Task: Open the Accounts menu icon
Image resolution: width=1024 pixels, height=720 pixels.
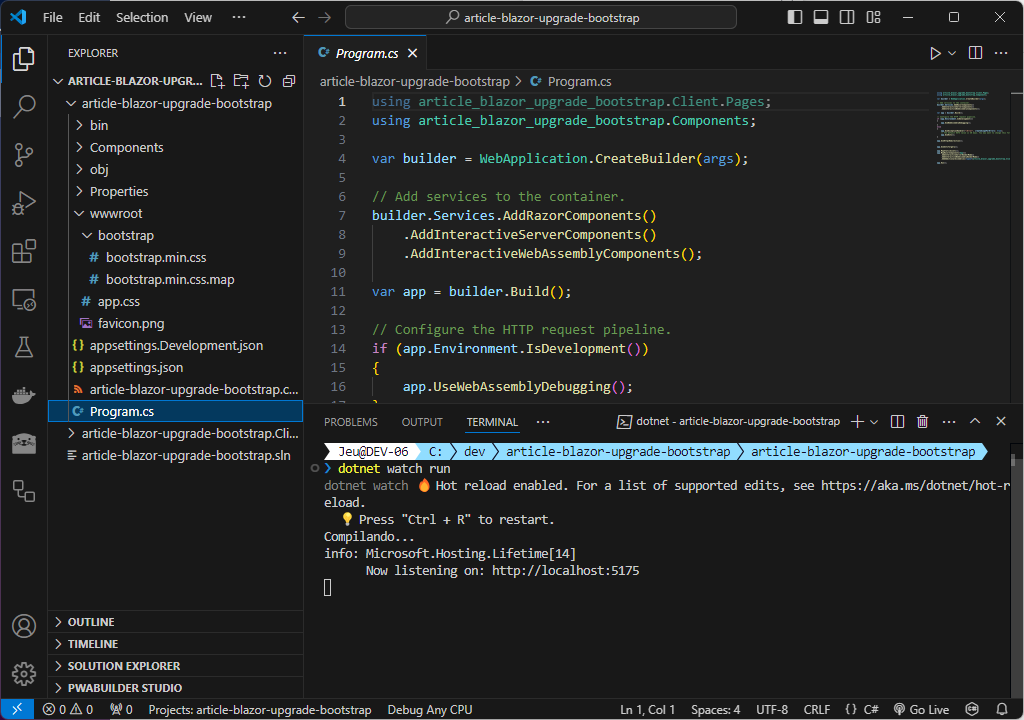Action: 24,626
